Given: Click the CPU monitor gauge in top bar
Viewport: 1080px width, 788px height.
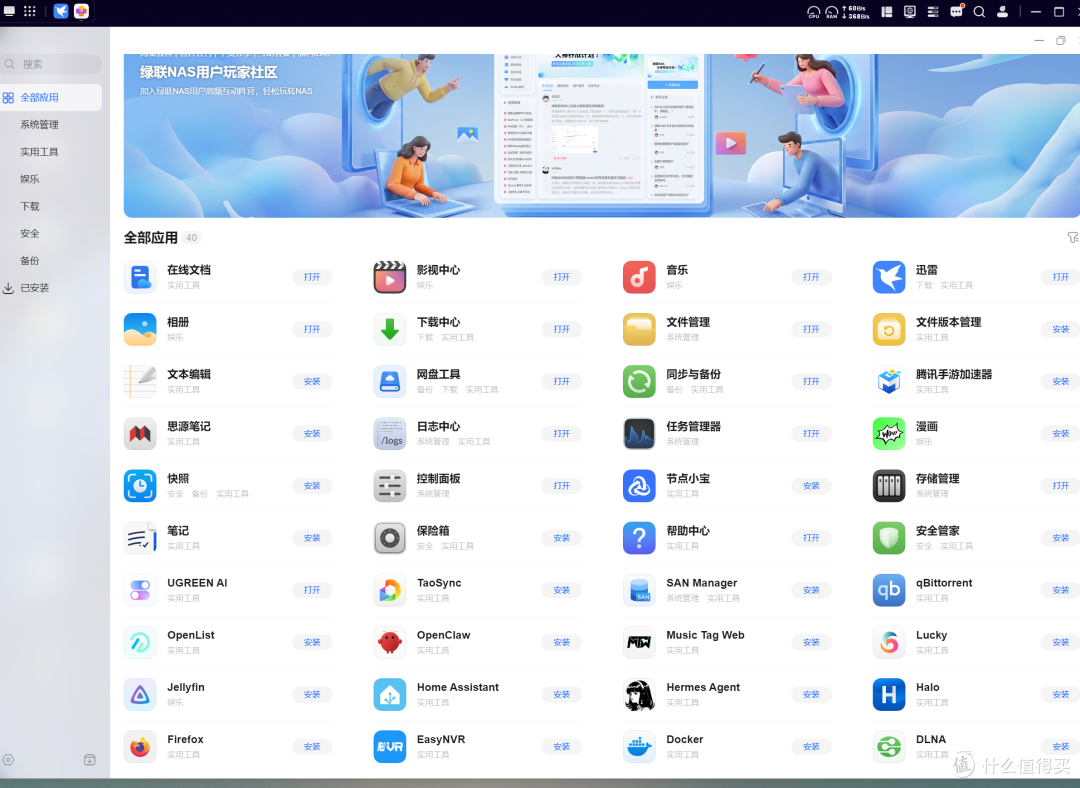Looking at the screenshot, I should pos(813,12).
